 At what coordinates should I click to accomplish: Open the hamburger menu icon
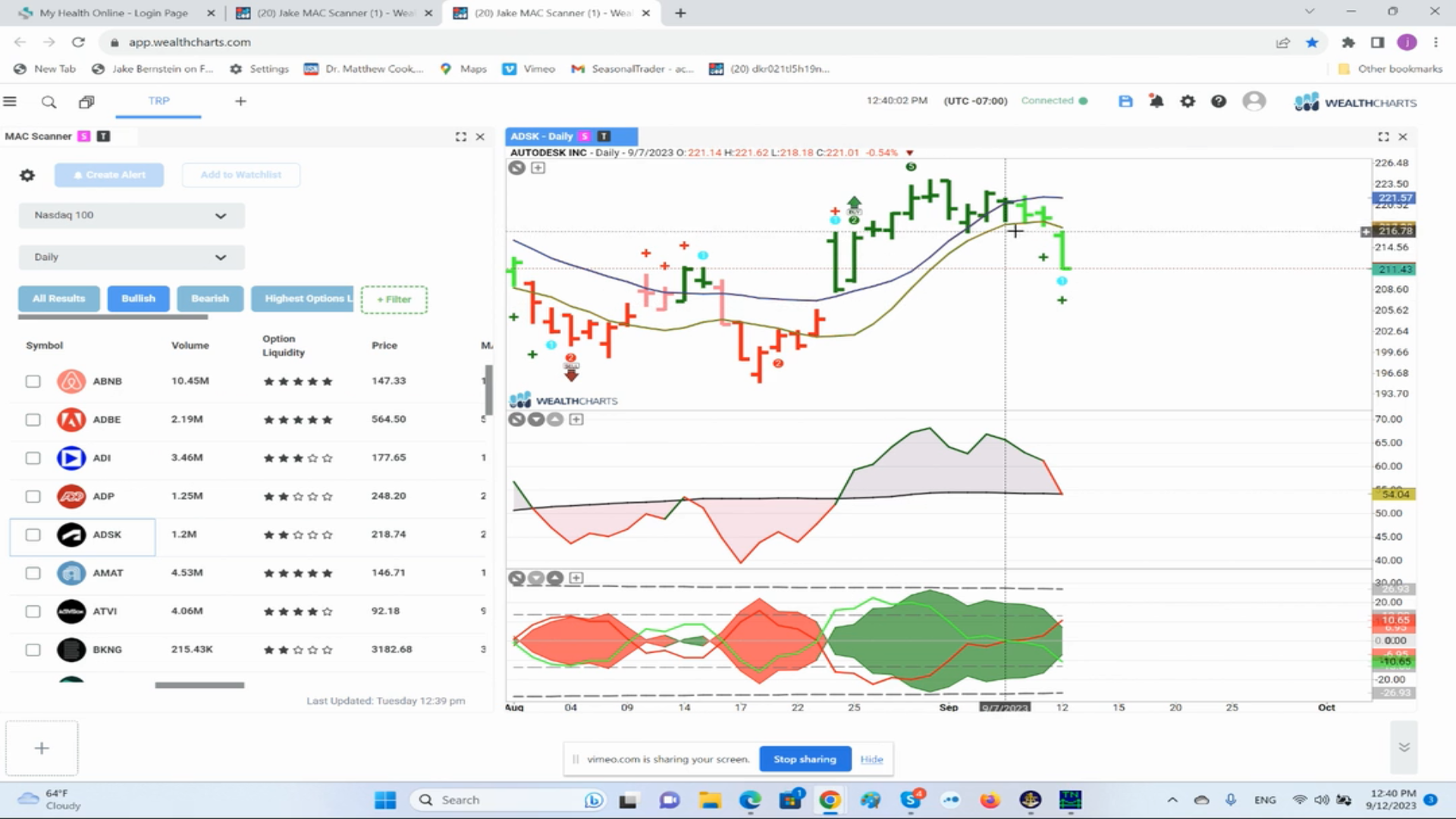coord(10,102)
